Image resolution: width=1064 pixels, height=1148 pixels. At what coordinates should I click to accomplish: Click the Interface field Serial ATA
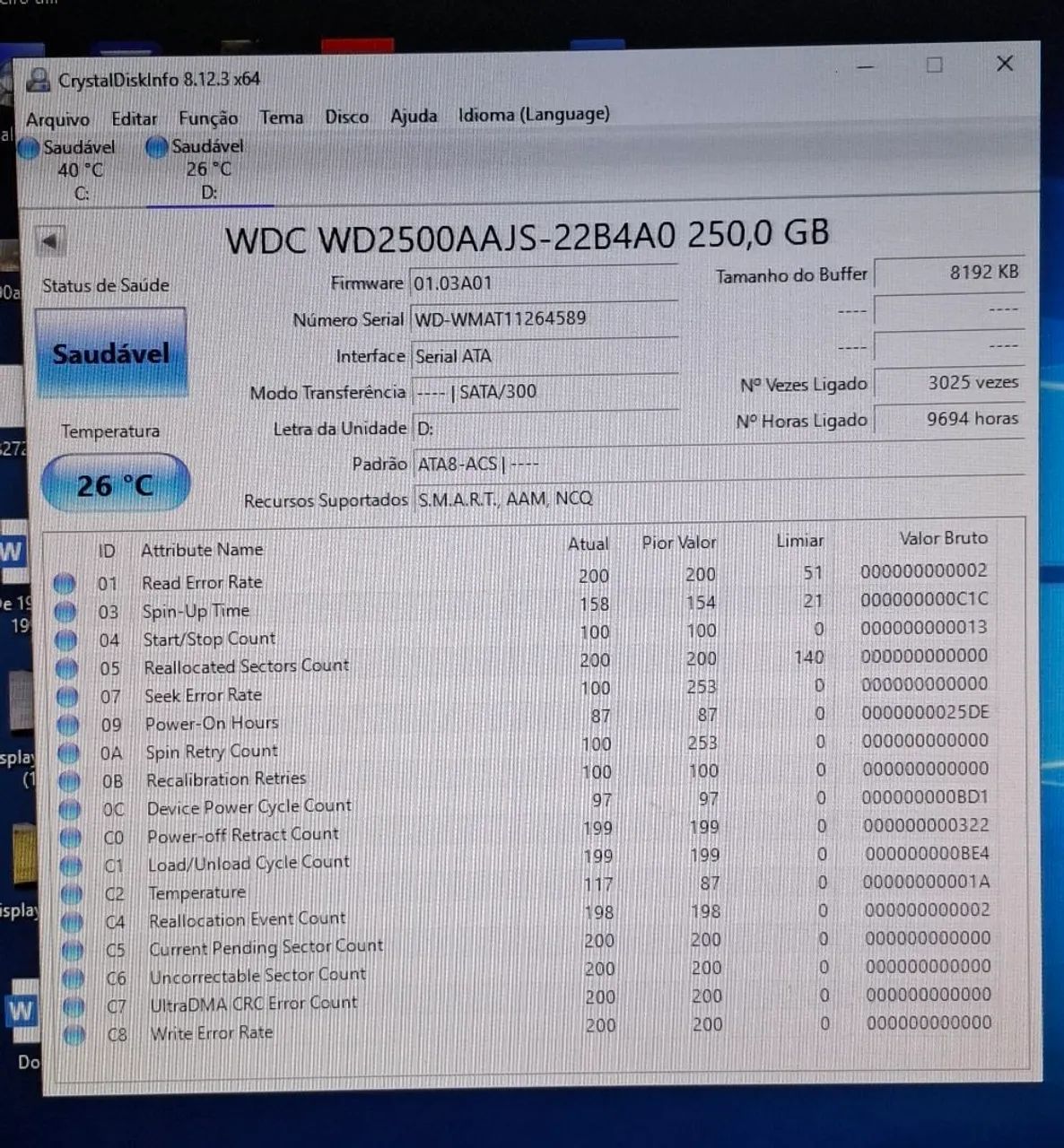(x=545, y=355)
